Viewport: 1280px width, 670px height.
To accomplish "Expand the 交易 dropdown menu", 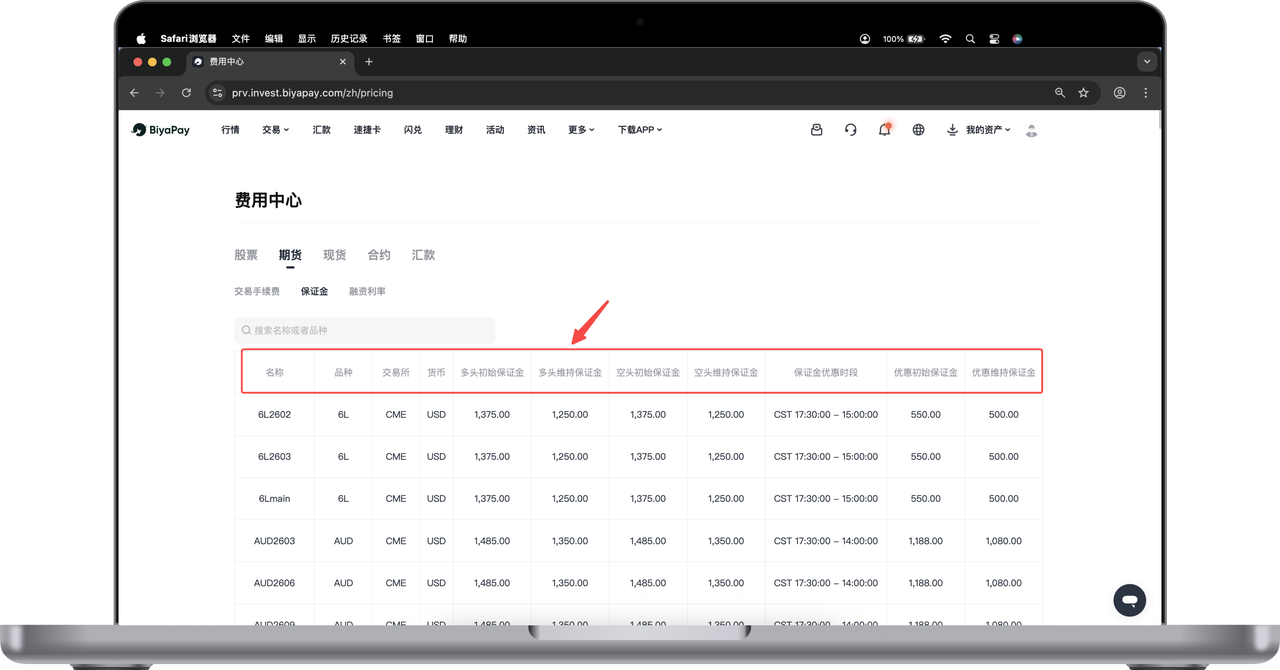I will point(275,130).
